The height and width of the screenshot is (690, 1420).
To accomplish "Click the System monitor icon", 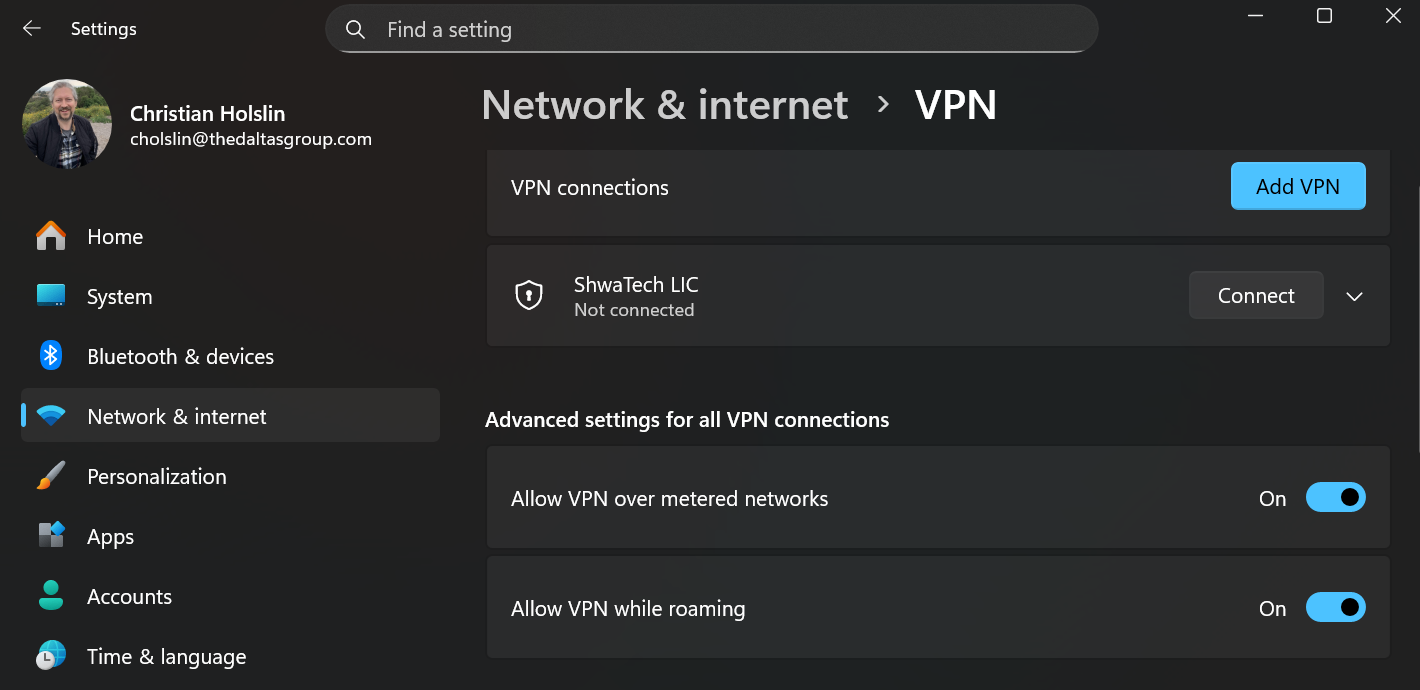I will click(x=51, y=296).
